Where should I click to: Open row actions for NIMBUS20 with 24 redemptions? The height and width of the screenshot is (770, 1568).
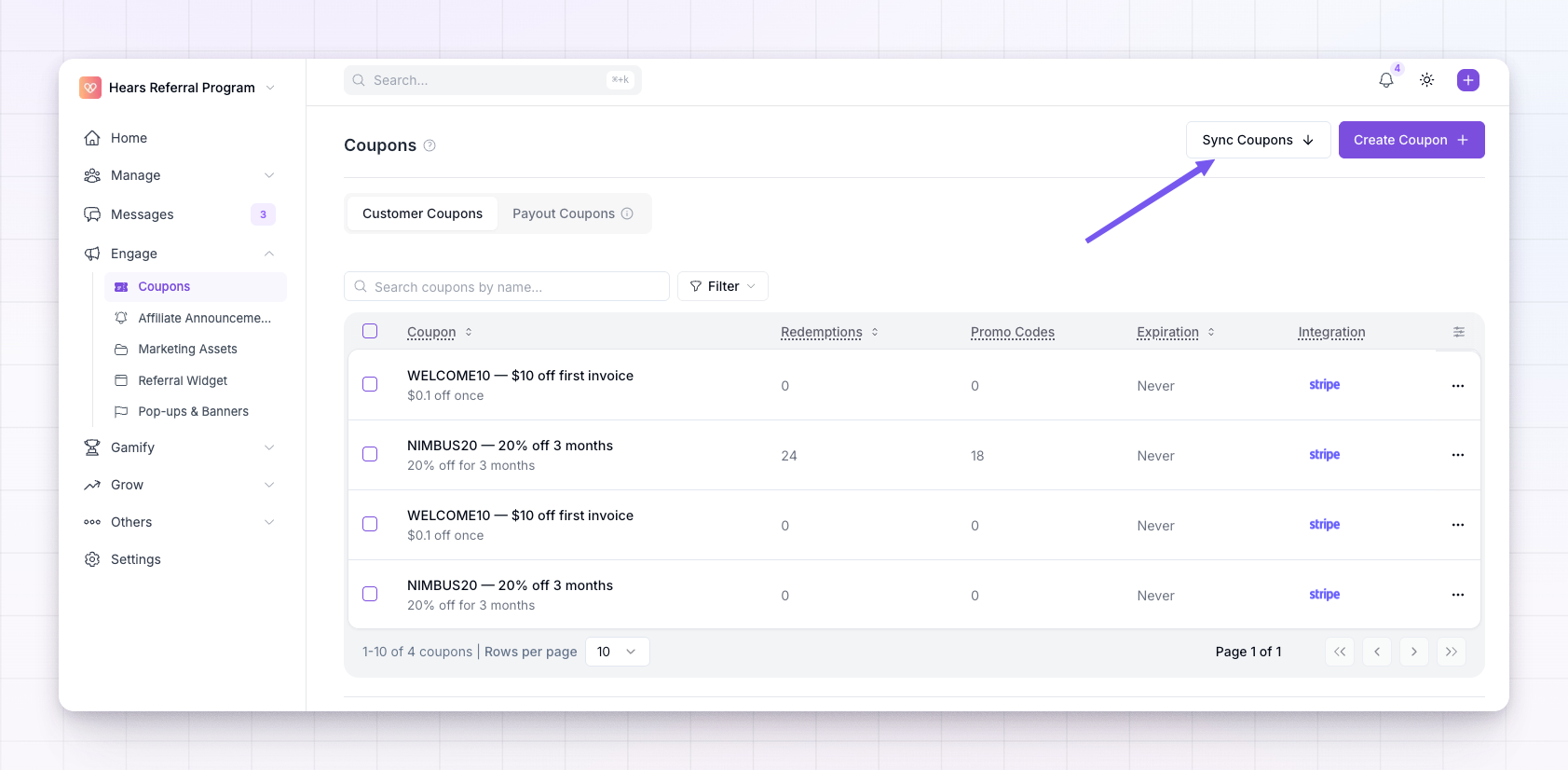click(x=1458, y=455)
